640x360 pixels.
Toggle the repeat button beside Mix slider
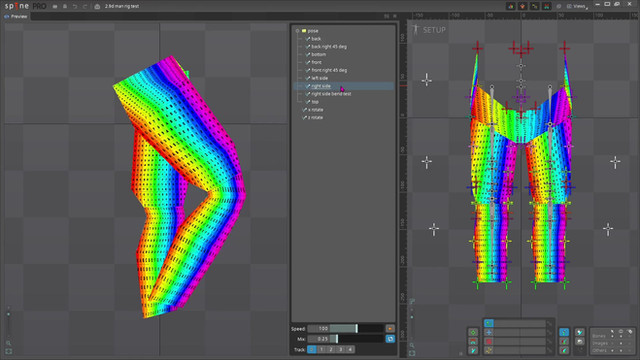tap(390, 339)
